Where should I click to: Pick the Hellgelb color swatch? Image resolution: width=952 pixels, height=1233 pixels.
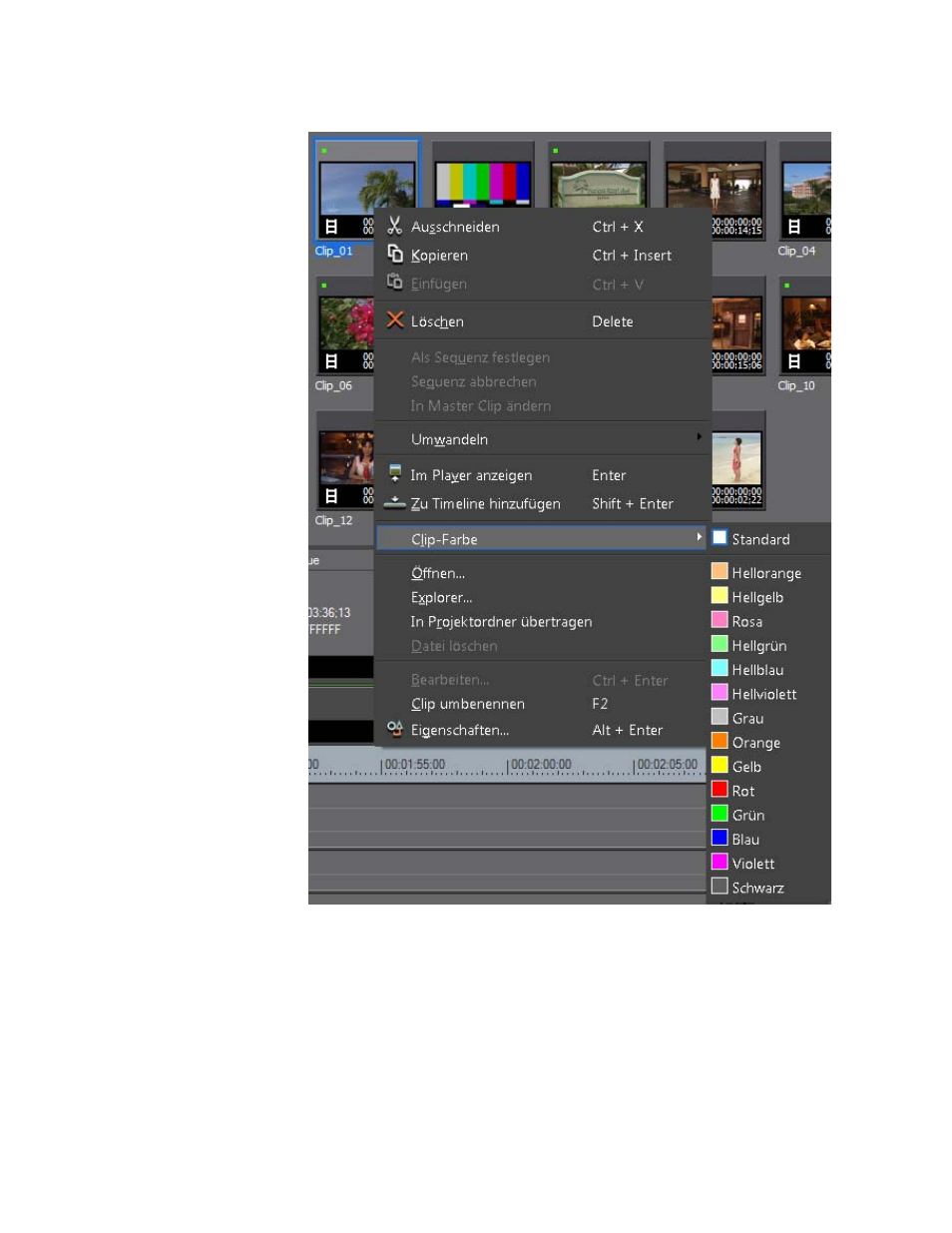point(719,596)
